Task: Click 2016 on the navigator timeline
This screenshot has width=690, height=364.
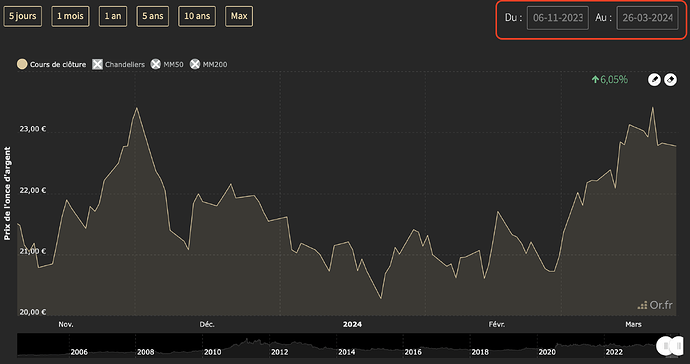Action: click(413, 352)
